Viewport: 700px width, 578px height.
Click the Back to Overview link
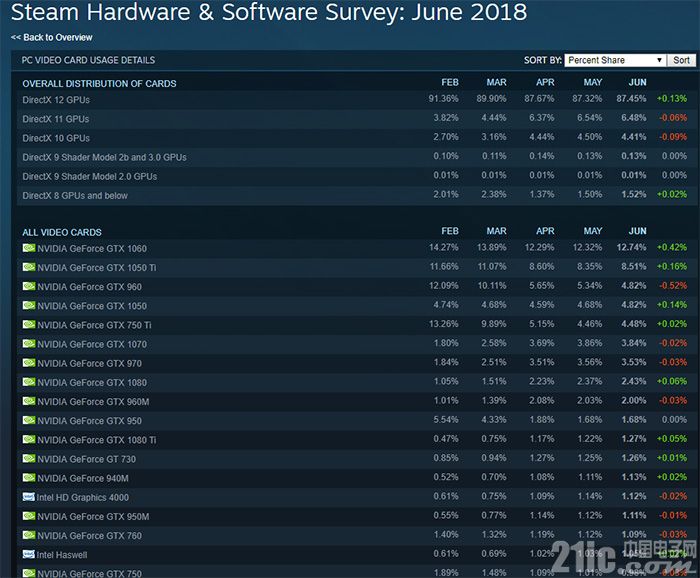click(x=51, y=37)
